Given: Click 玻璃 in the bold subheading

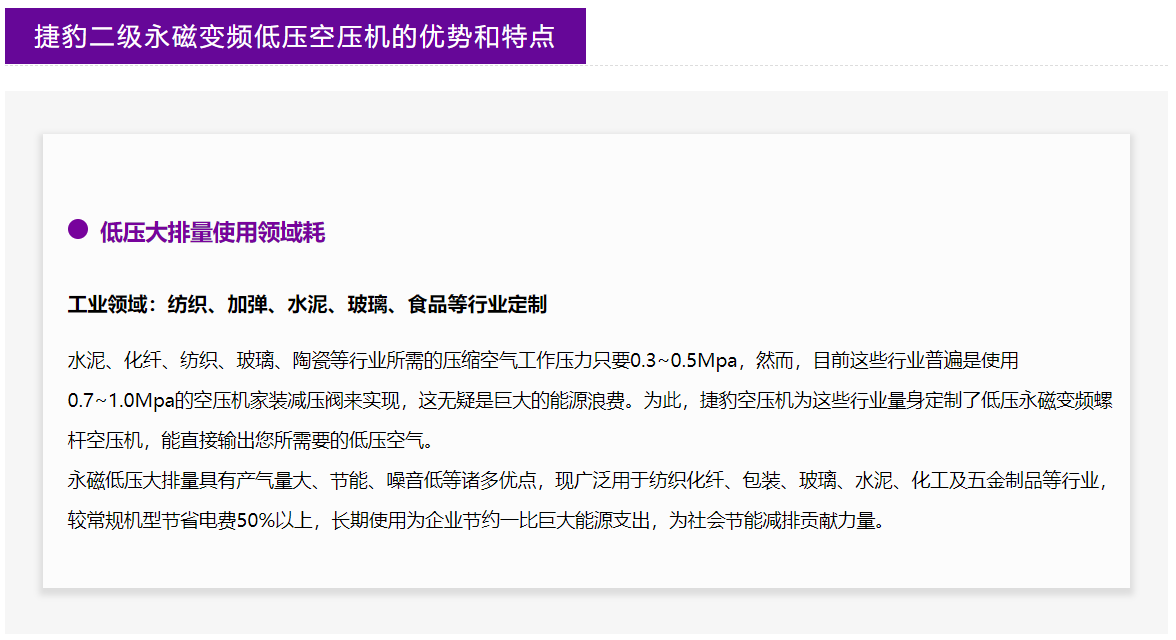Looking at the screenshot, I should pyautogui.click(x=367, y=305).
